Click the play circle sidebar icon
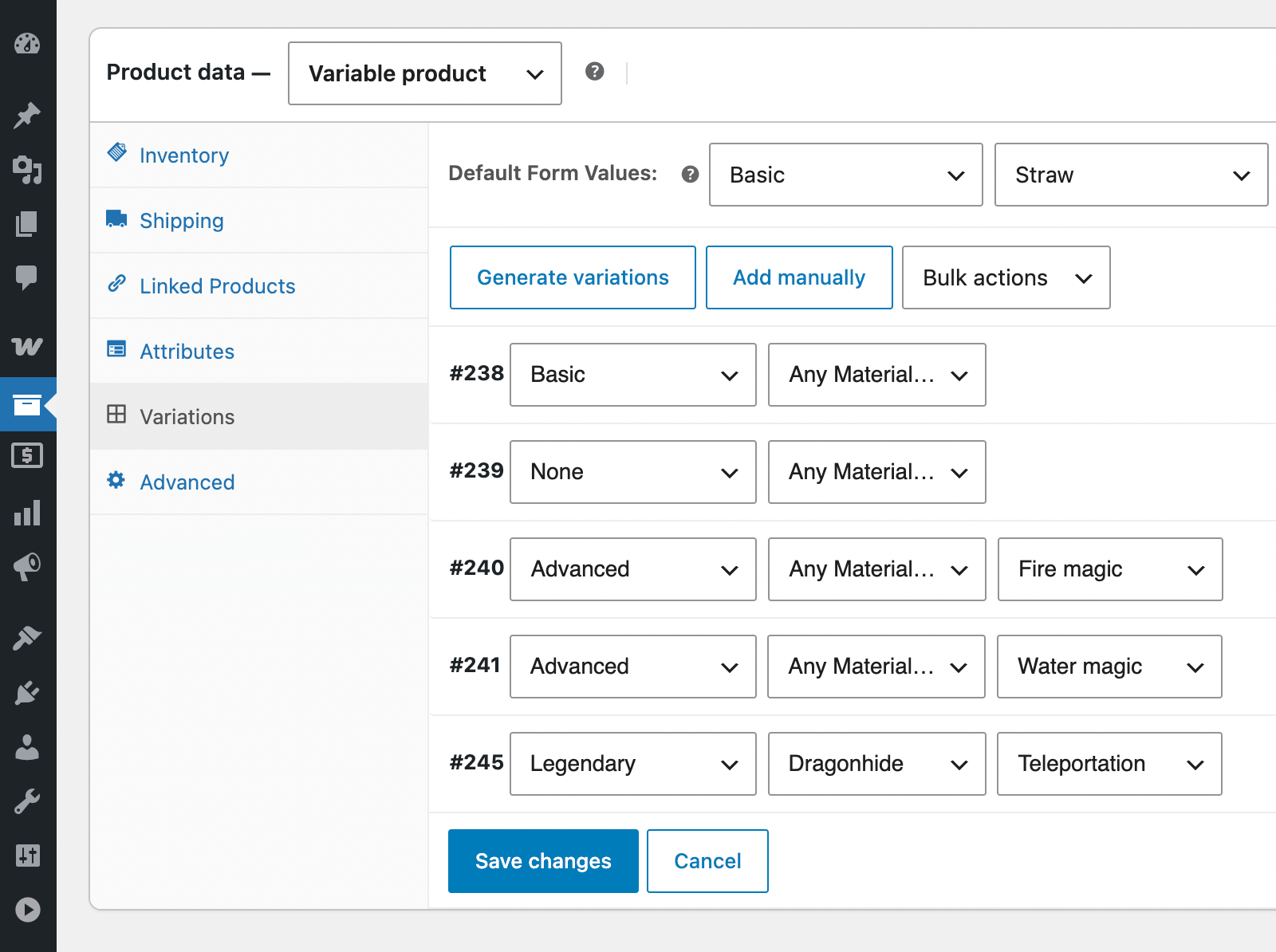This screenshot has width=1276, height=952. click(x=27, y=910)
